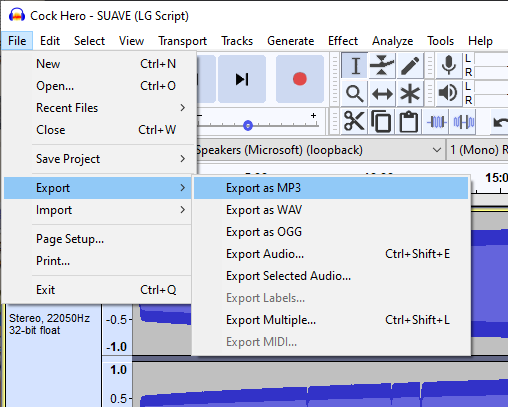Select the Time Shift arrows tool
Screen dimensions: 508x407
click(x=382, y=93)
